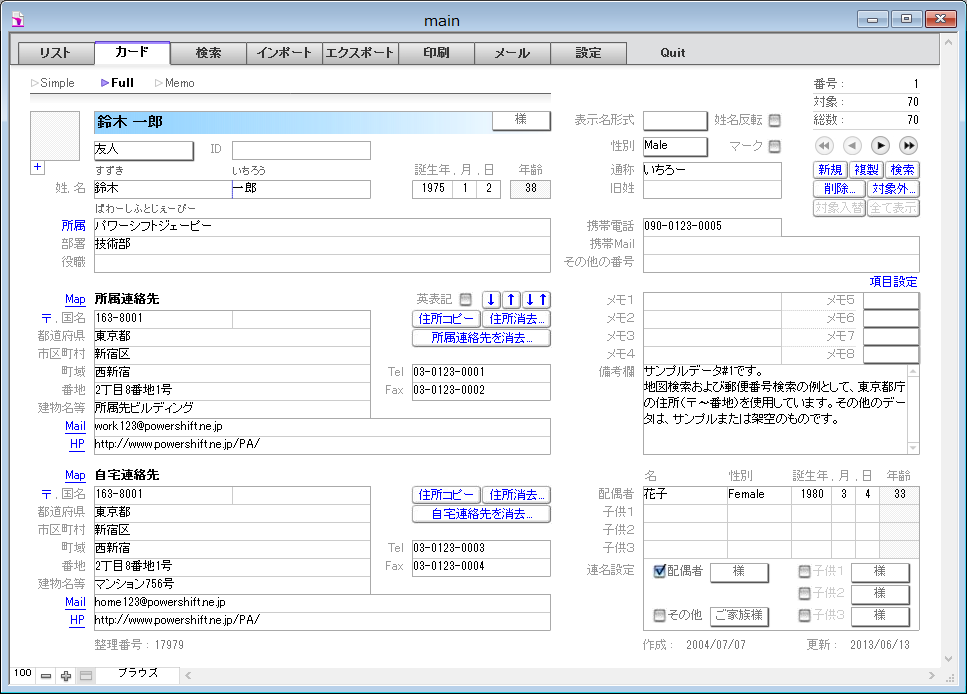Click the 新規 button to create record

(x=830, y=170)
